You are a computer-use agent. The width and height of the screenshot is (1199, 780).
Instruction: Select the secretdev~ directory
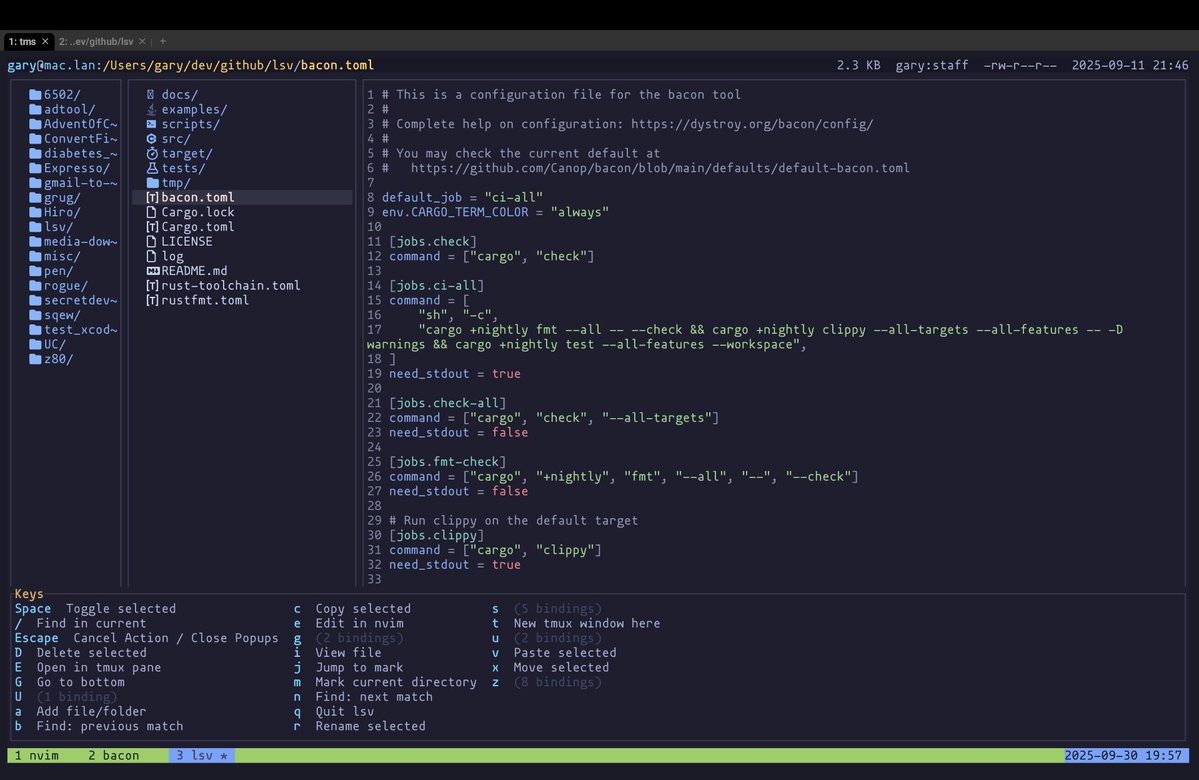click(x=73, y=301)
